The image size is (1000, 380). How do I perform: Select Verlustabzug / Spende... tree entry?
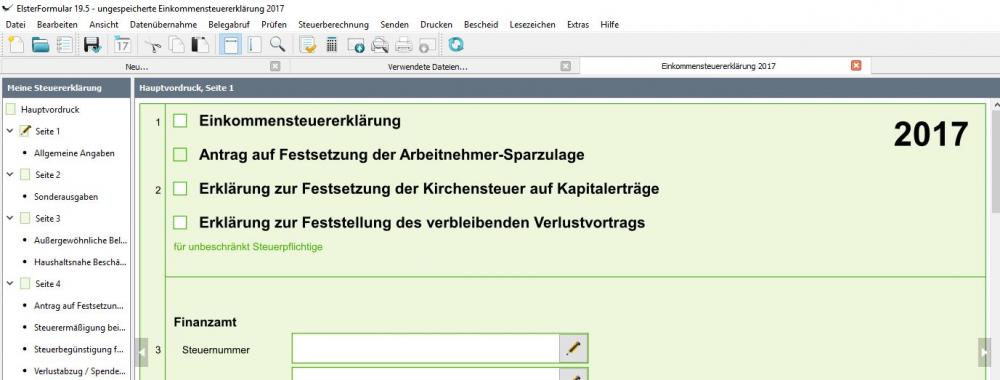click(x=80, y=371)
